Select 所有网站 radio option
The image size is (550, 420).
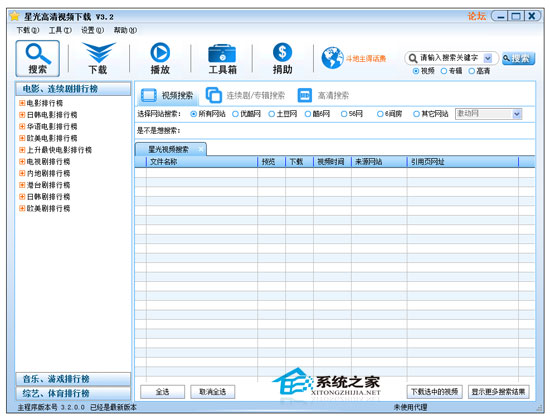[x=193, y=114]
